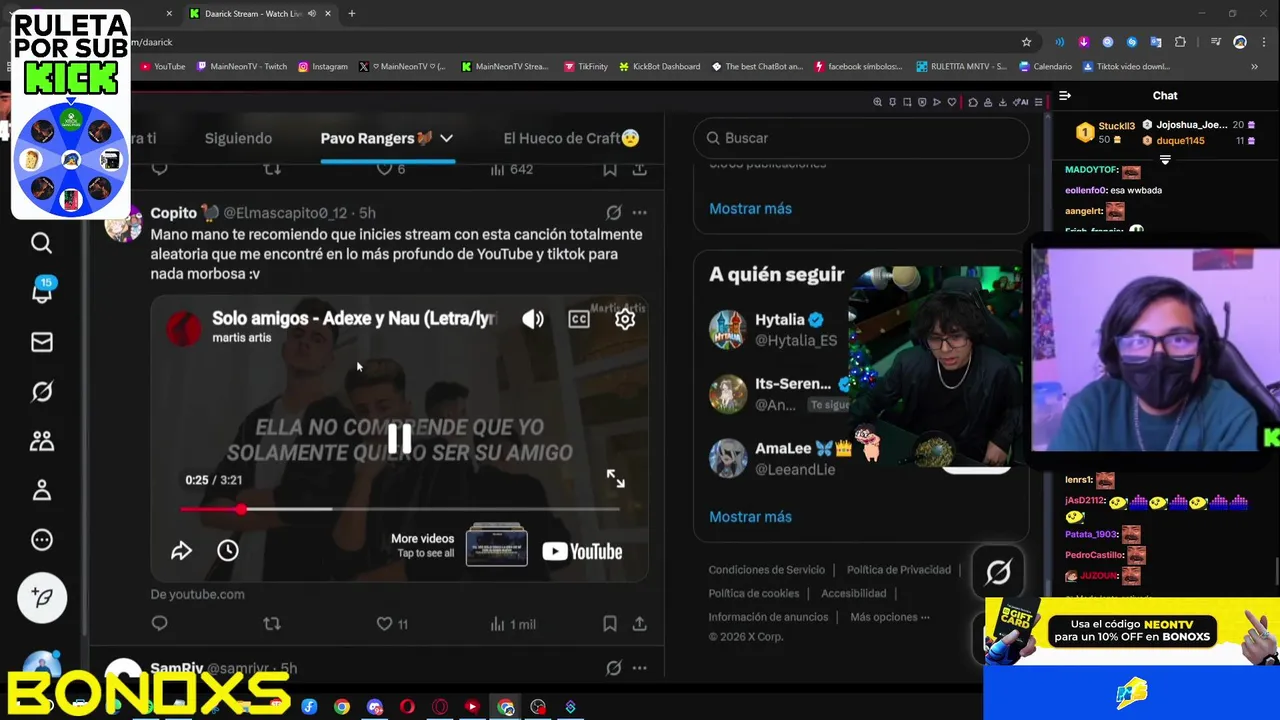The image size is (1280, 720).
Task: Open Communities icon in X sidebar
Action: pos(41,441)
